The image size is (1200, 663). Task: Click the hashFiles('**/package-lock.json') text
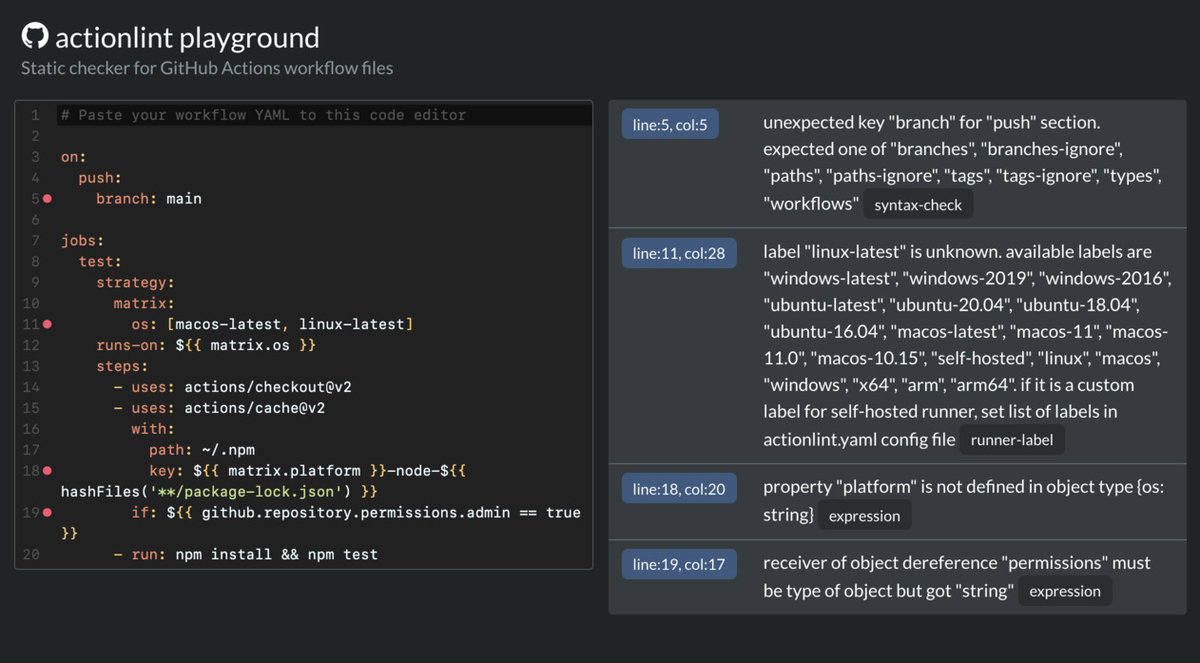point(205,491)
